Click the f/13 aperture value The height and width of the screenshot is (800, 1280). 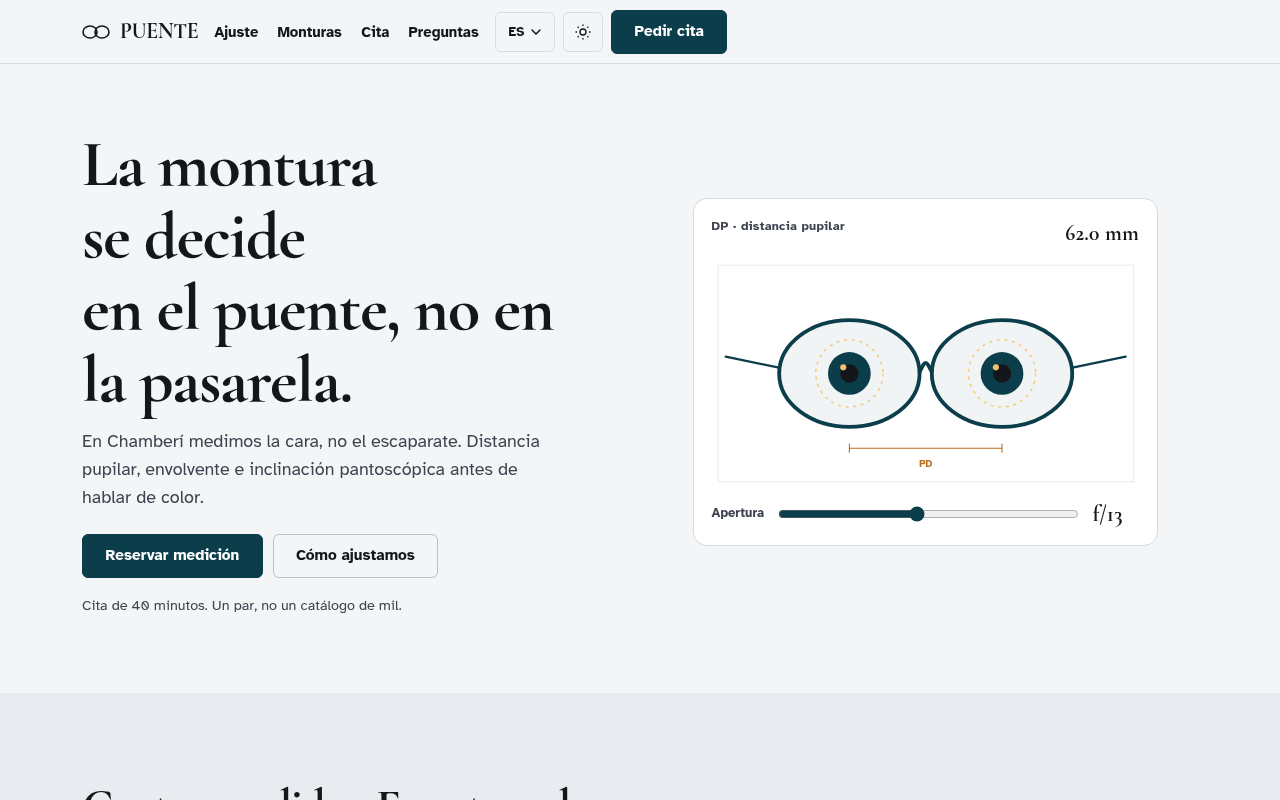1108,515
